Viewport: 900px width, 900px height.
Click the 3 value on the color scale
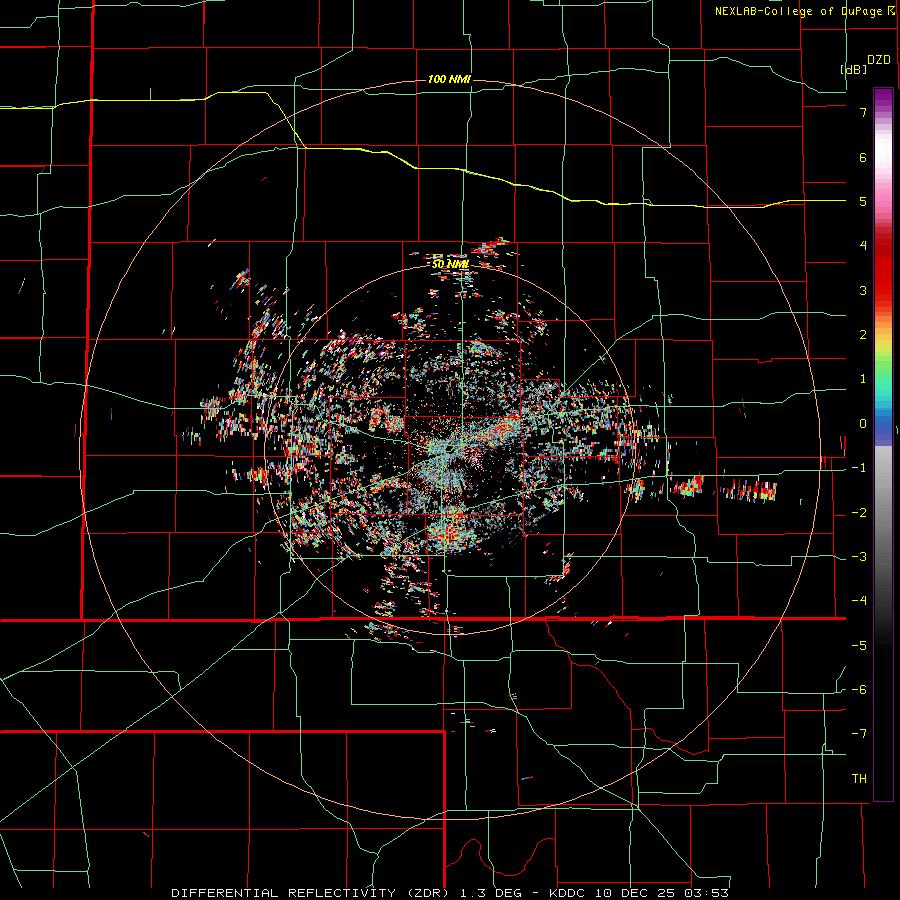click(863, 290)
